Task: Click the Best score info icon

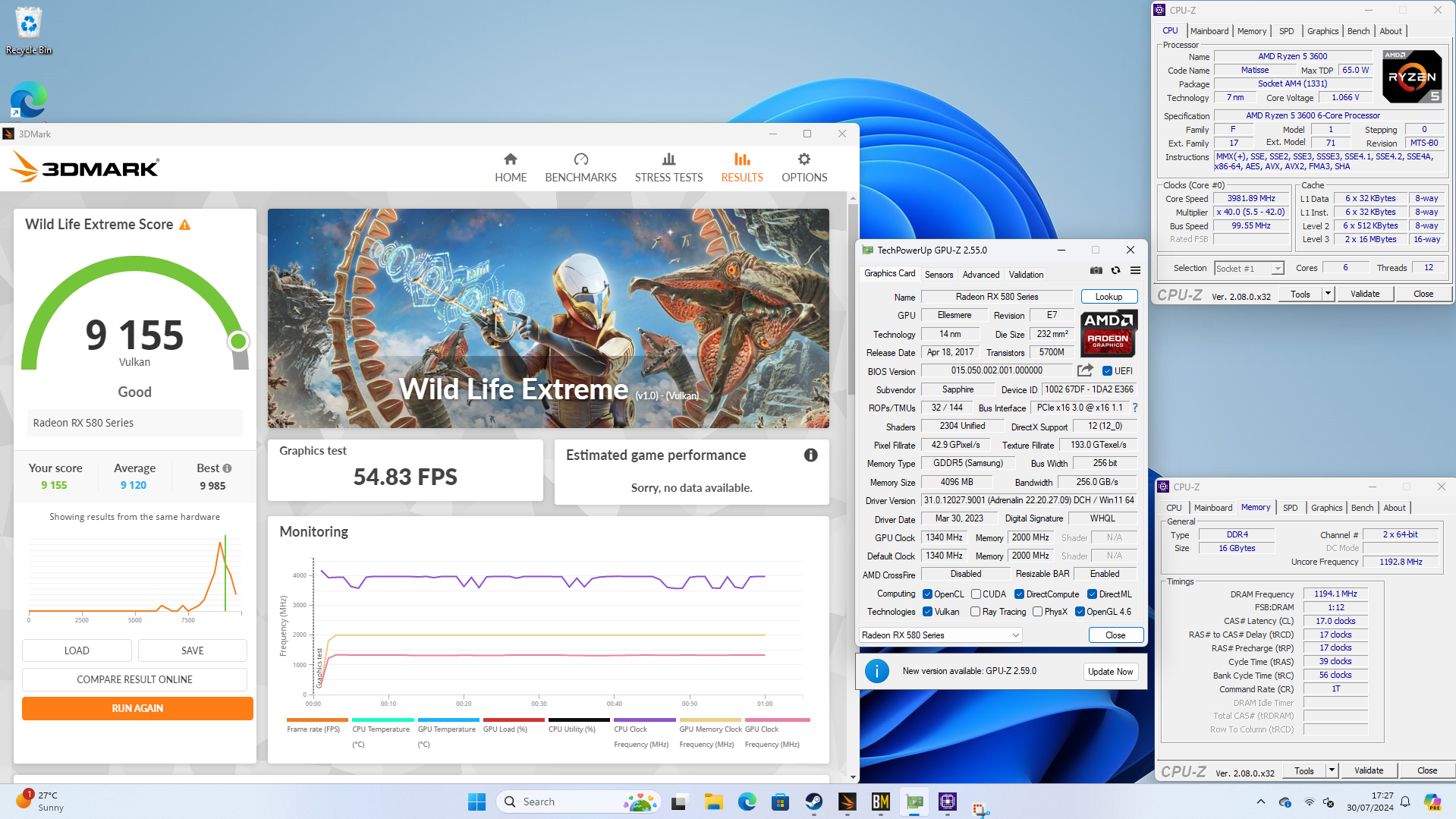Action: [227, 468]
